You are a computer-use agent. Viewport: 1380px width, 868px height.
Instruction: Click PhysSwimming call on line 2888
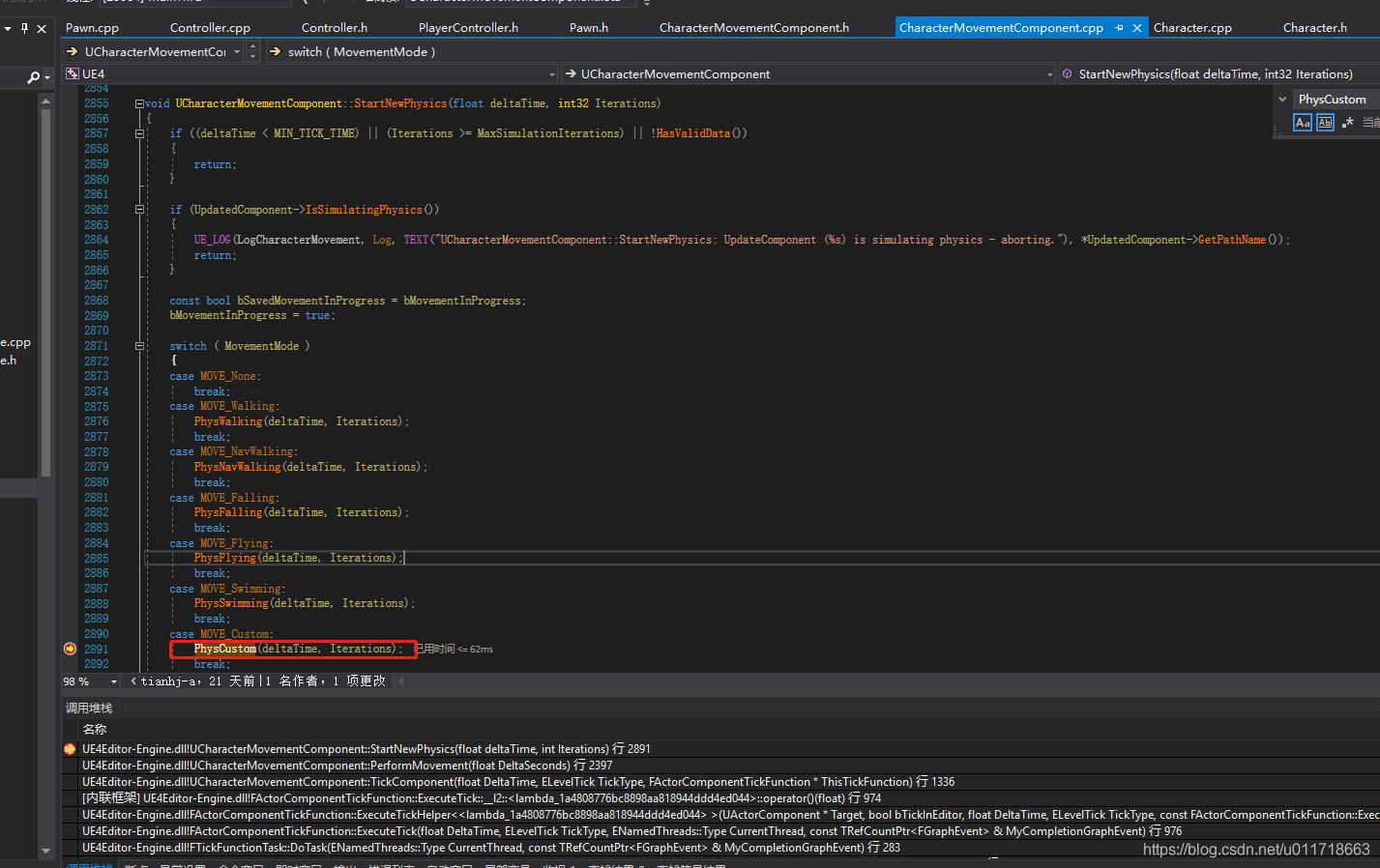click(x=231, y=603)
